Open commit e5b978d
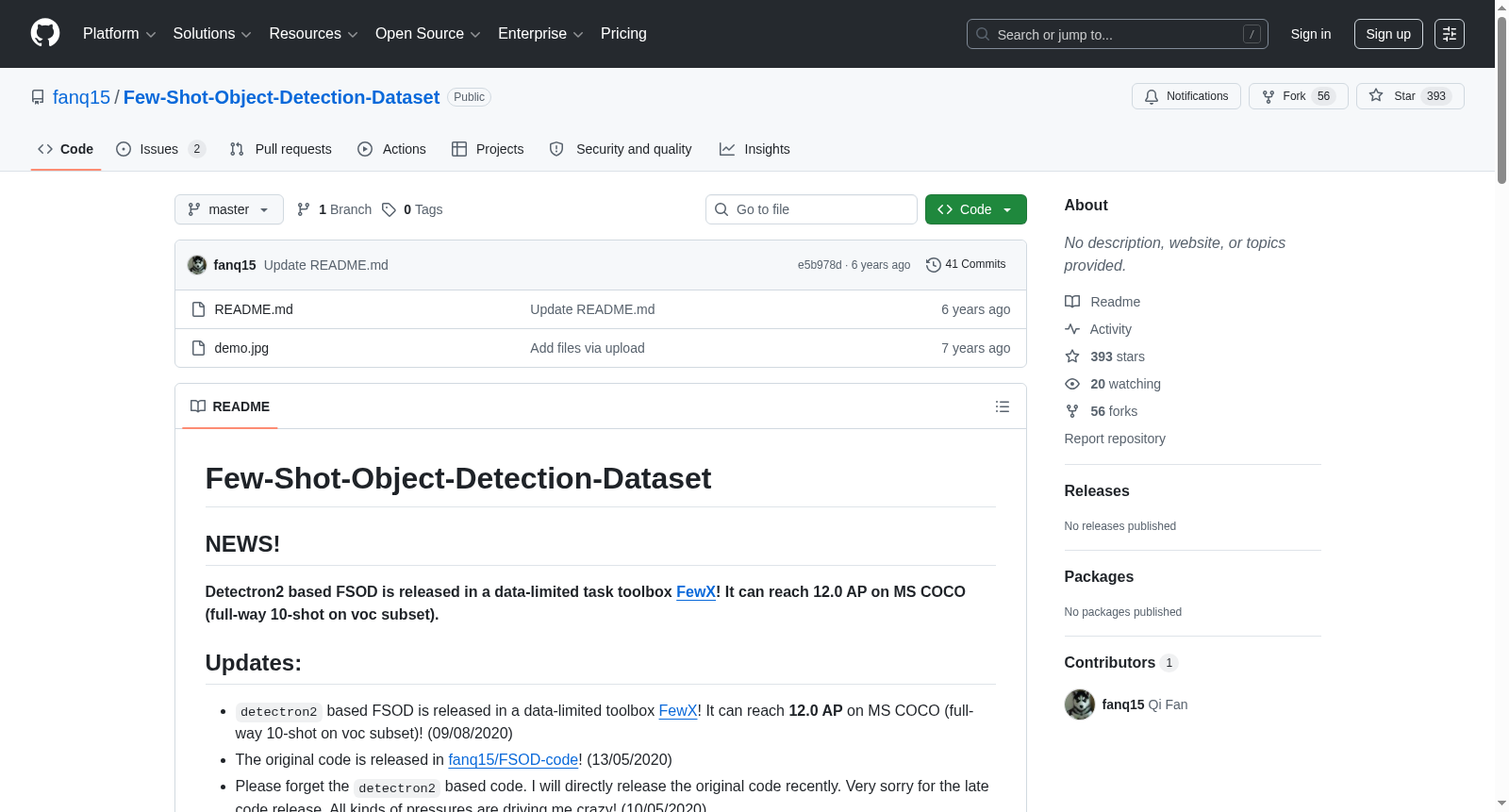 tap(820, 265)
